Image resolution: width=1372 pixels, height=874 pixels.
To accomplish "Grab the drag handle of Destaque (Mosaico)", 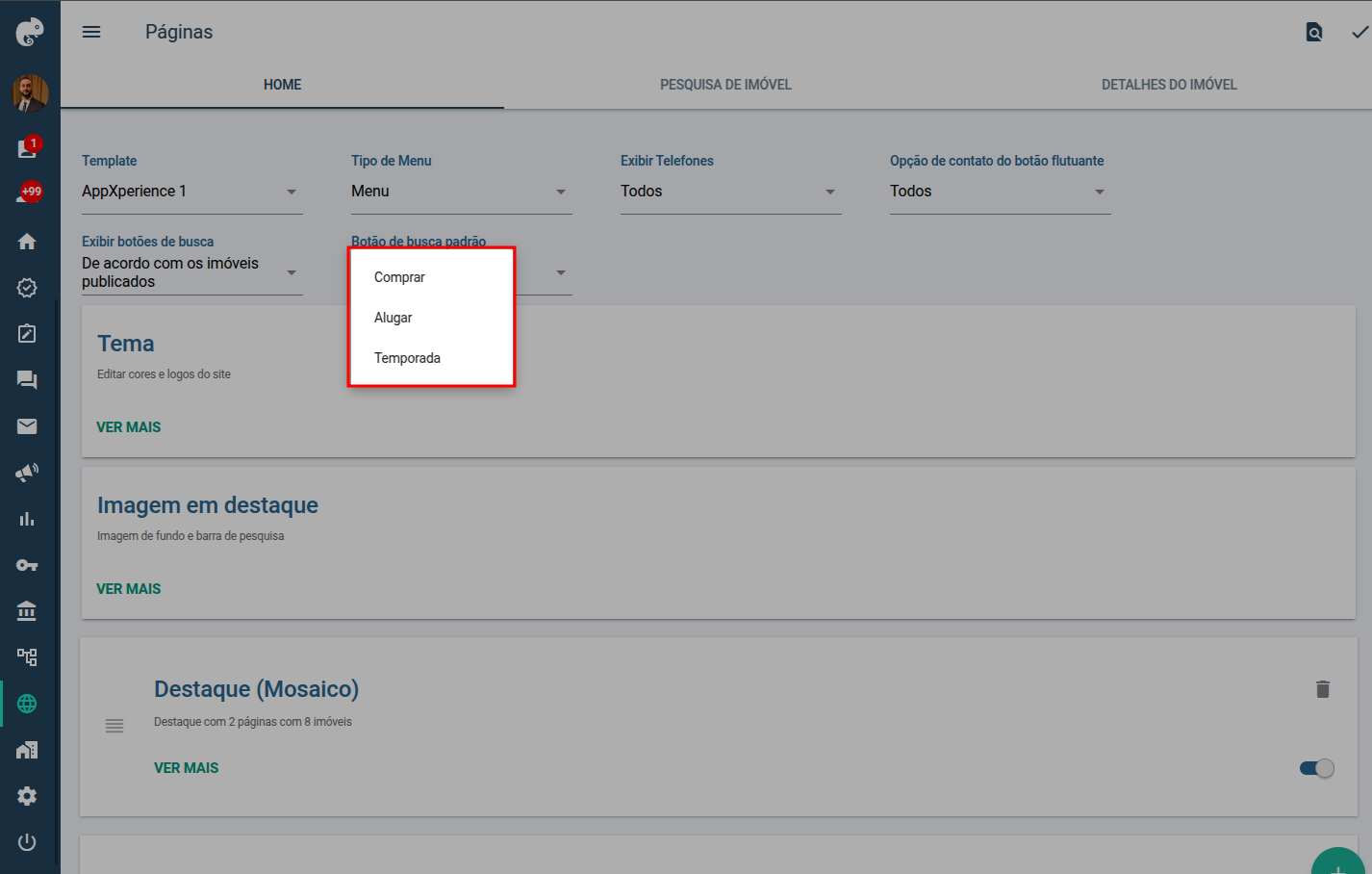I will coord(114,726).
